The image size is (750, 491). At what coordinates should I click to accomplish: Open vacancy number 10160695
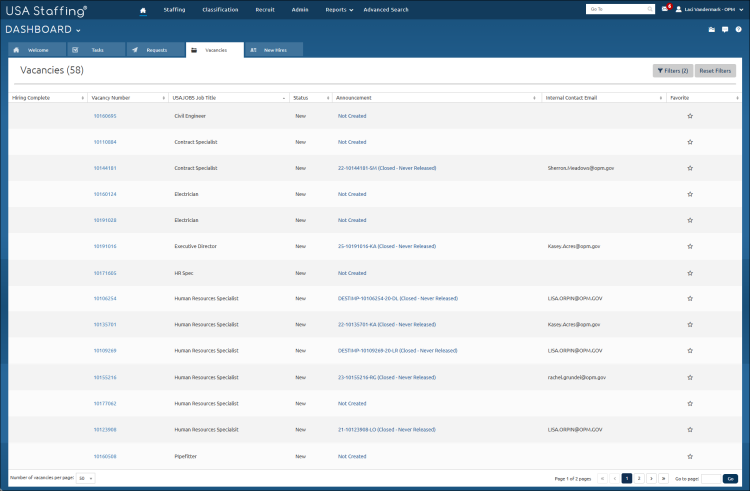tap(105, 116)
